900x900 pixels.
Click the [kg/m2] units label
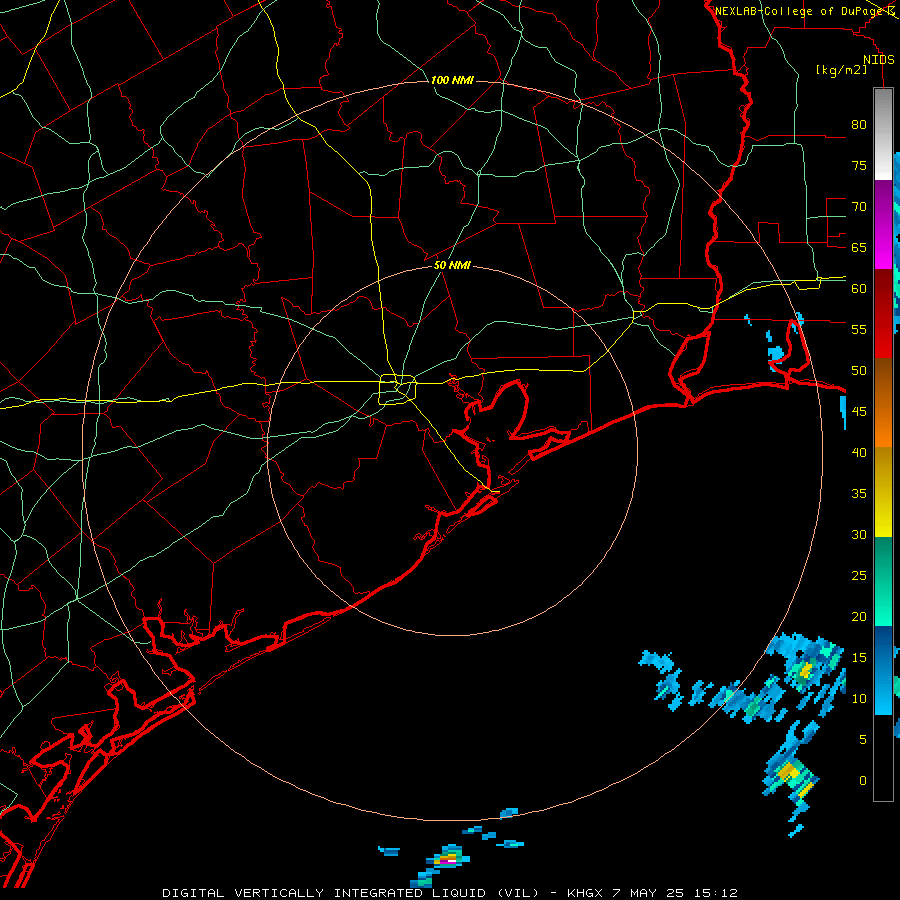[x=841, y=70]
